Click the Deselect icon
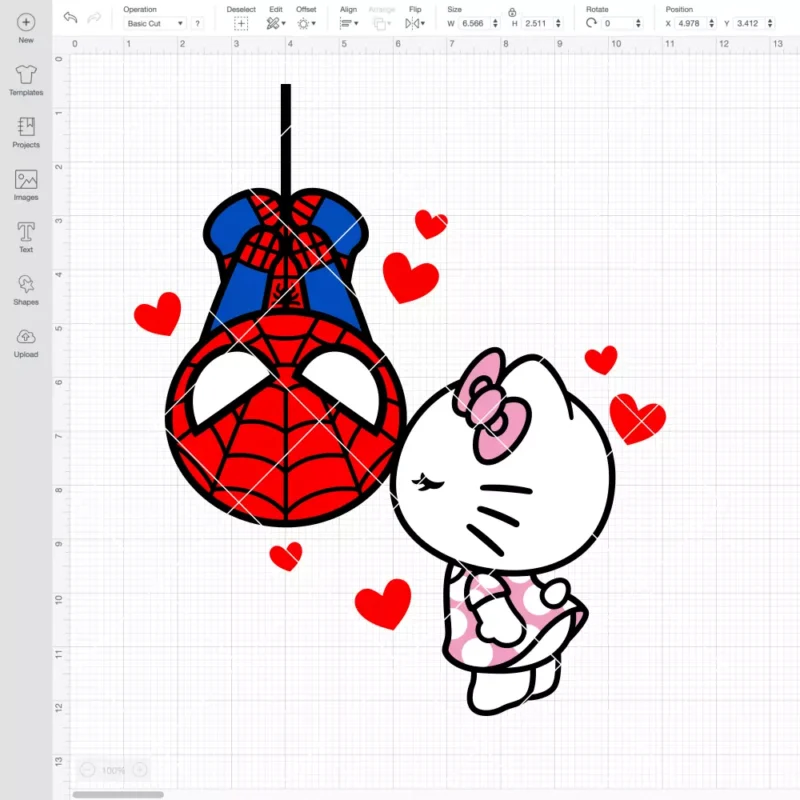Viewport: 800px width, 800px height. tap(241, 23)
